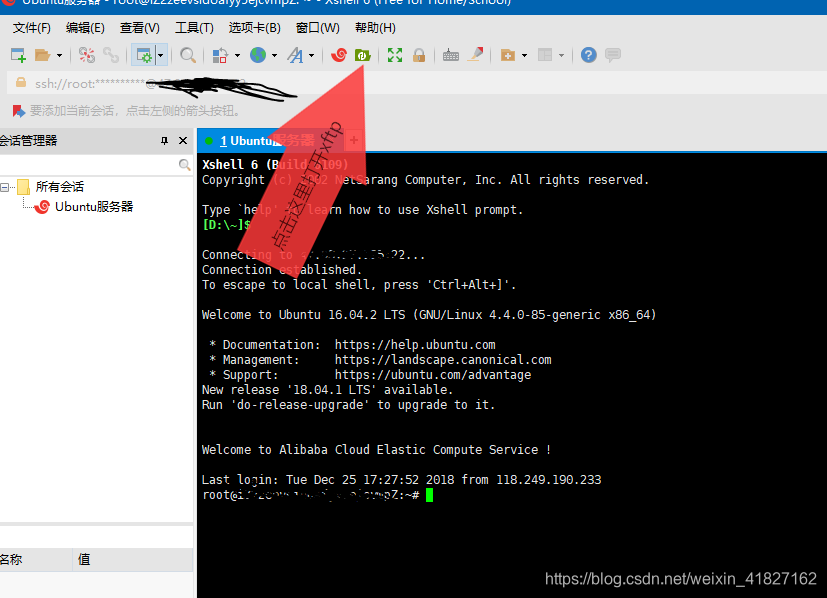Open key mapping keyboard icon
Screen dimensions: 827x598
tap(450, 55)
